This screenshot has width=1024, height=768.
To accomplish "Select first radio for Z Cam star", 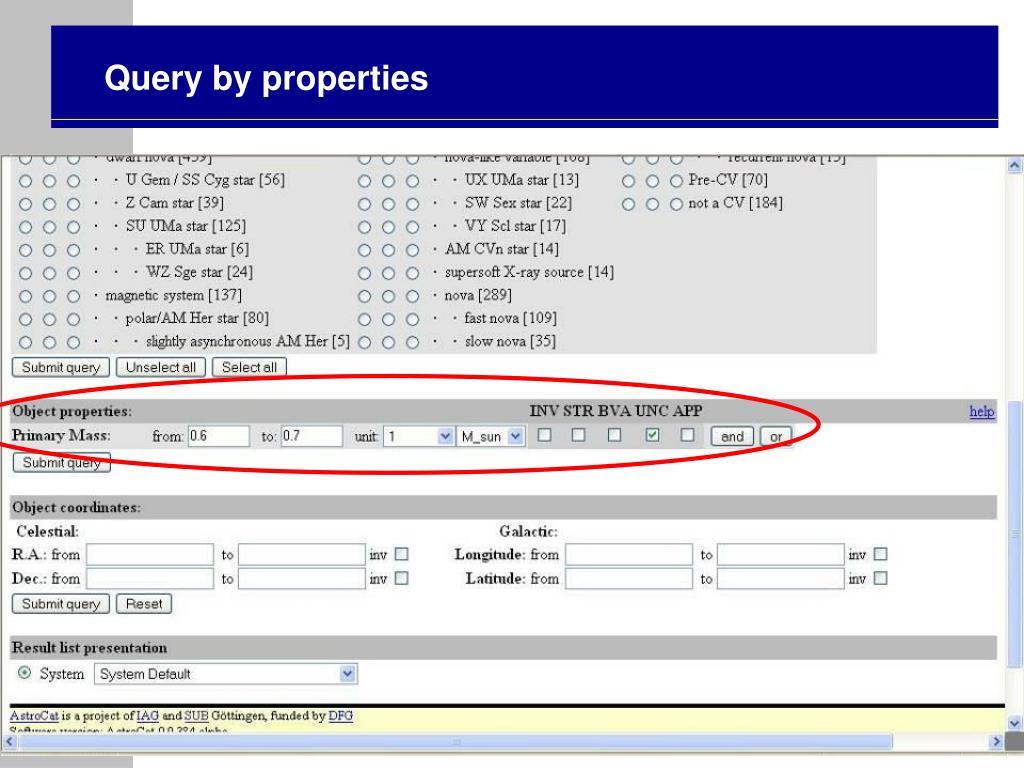I will tap(25, 204).
